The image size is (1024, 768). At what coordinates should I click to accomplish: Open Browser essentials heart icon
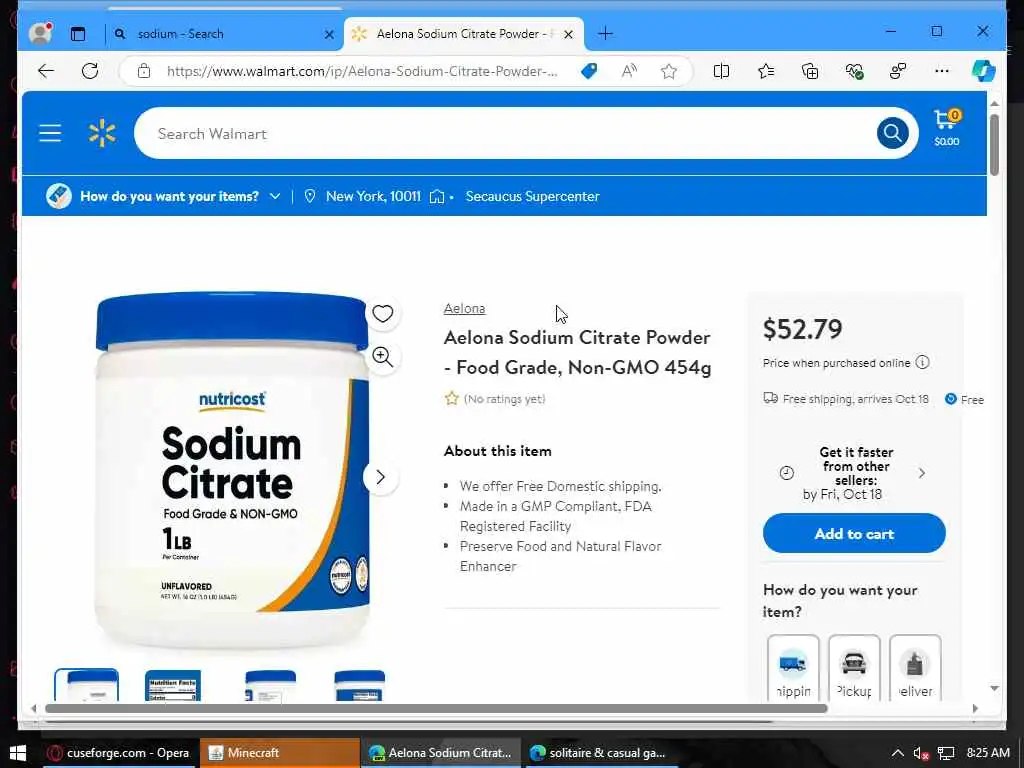click(854, 71)
